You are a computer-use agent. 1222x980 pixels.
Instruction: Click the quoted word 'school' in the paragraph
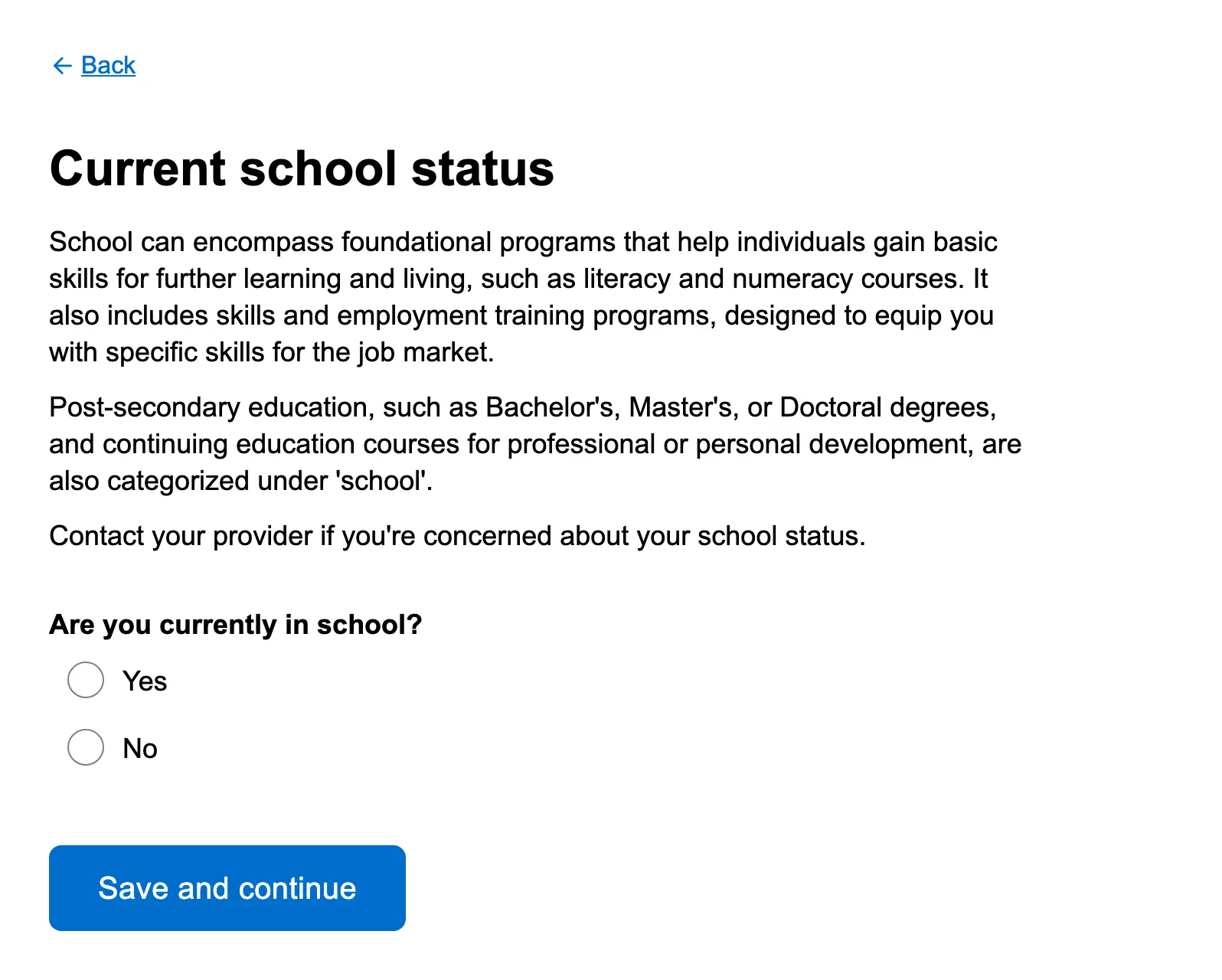coord(382,481)
